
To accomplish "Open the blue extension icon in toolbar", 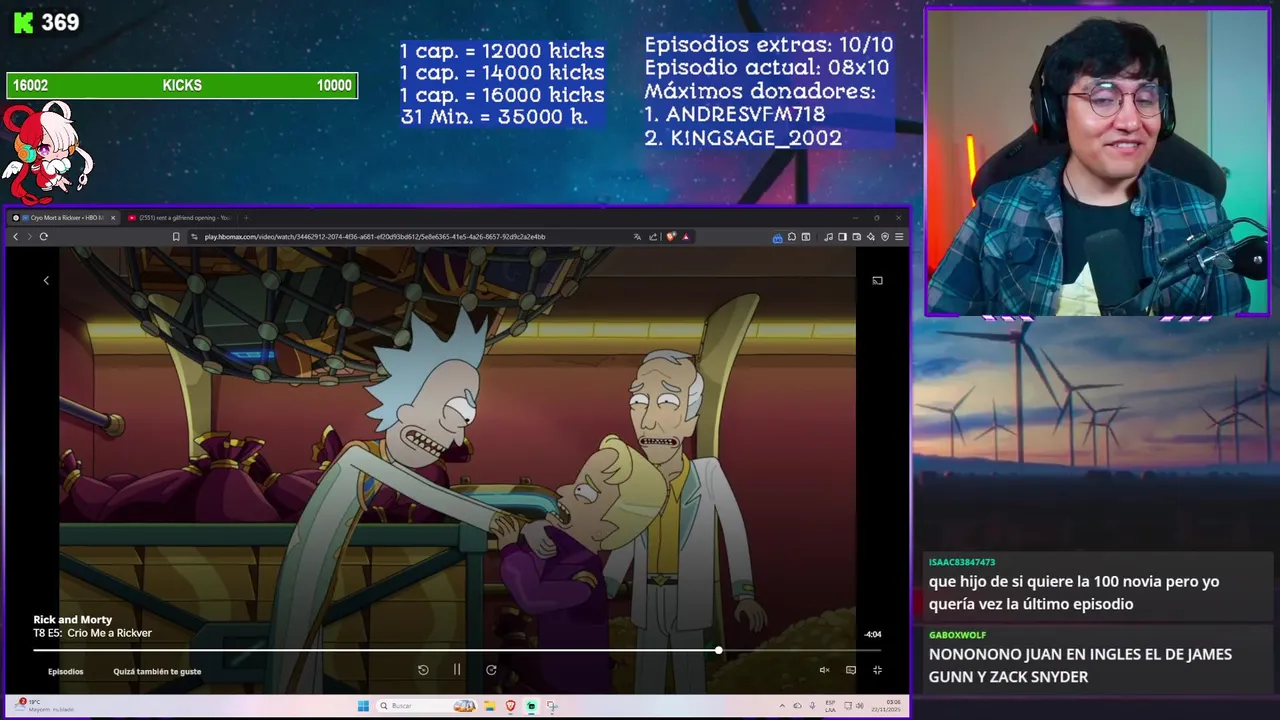I will click(778, 237).
